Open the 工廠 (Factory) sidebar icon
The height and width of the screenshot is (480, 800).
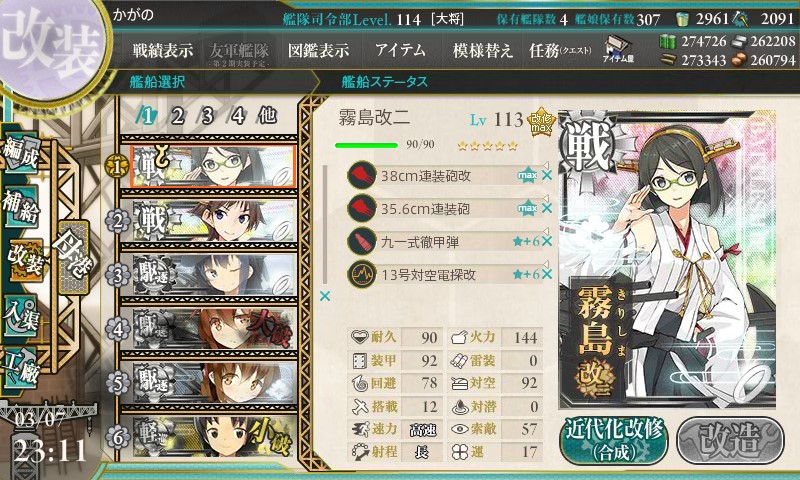pos(21,366)
